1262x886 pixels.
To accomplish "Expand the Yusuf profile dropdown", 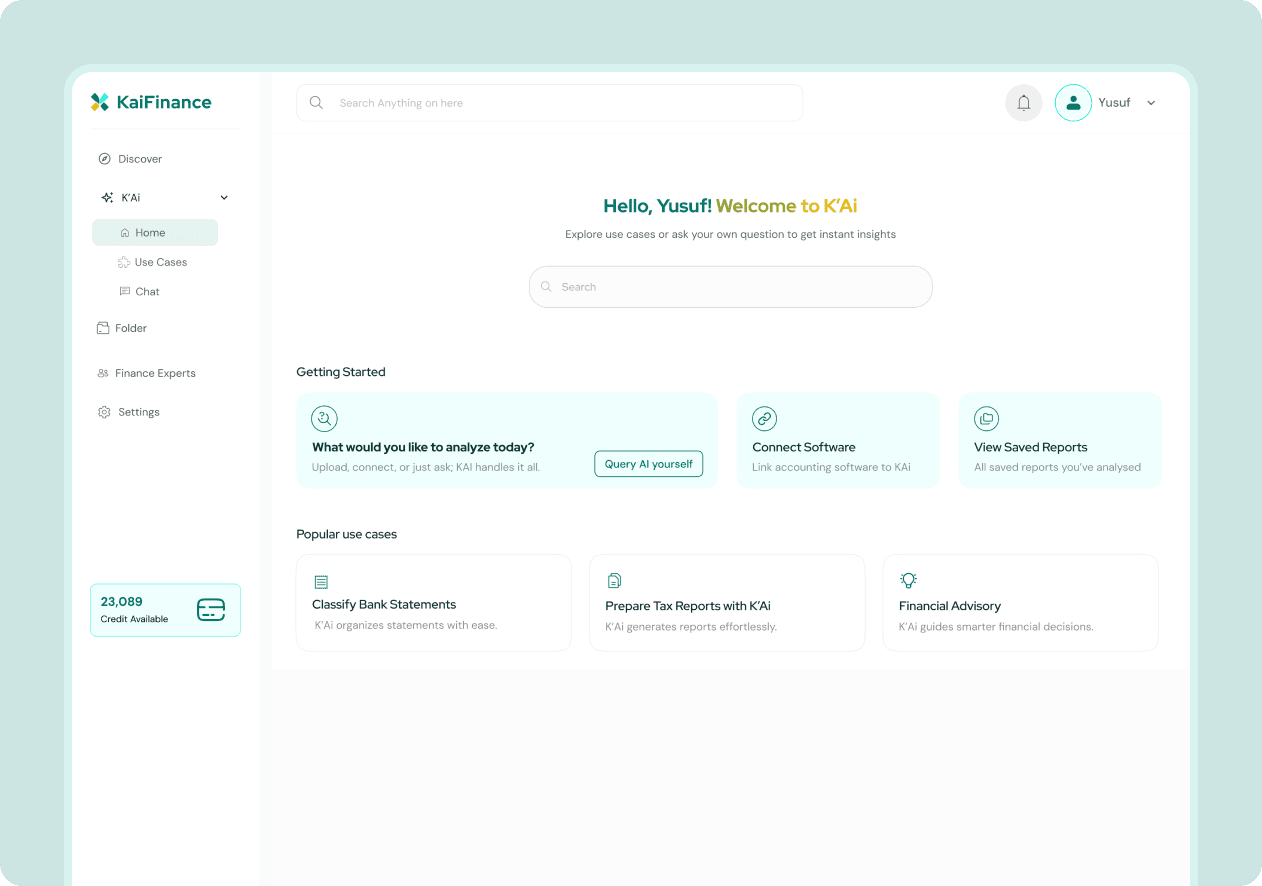I will [1151, 102].
